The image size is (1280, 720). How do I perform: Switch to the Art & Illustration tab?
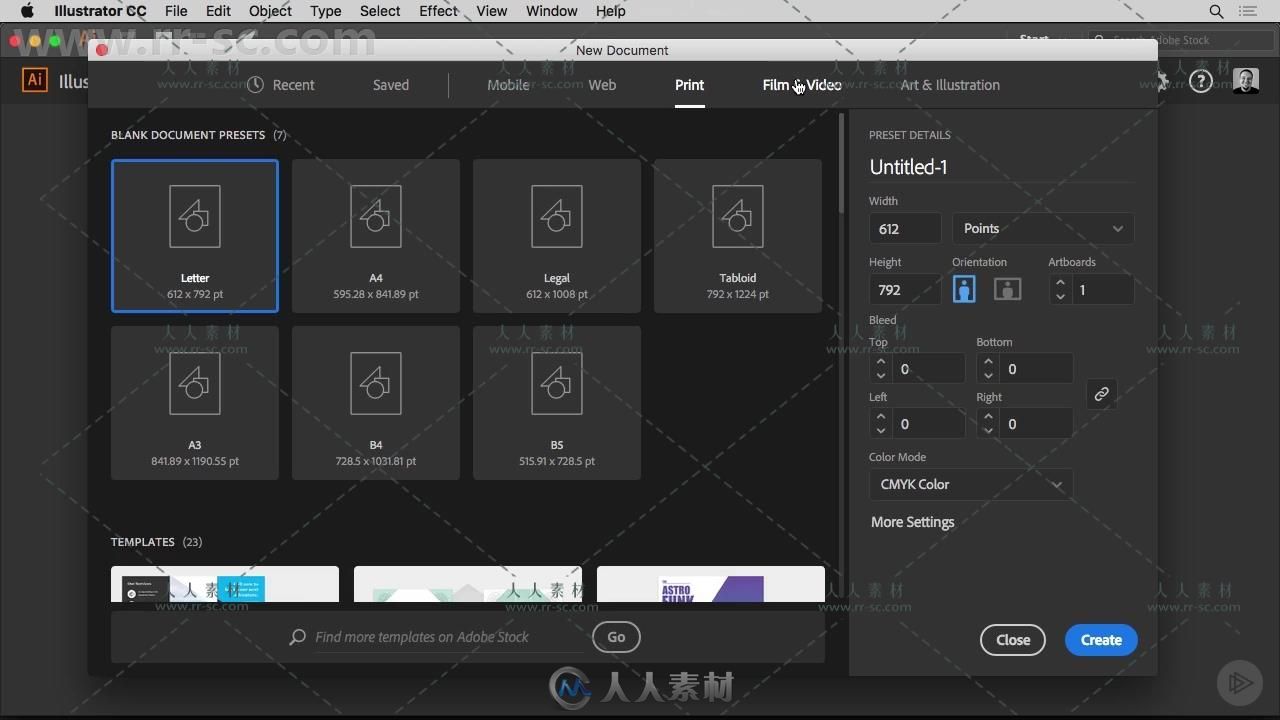click(950, 85)
